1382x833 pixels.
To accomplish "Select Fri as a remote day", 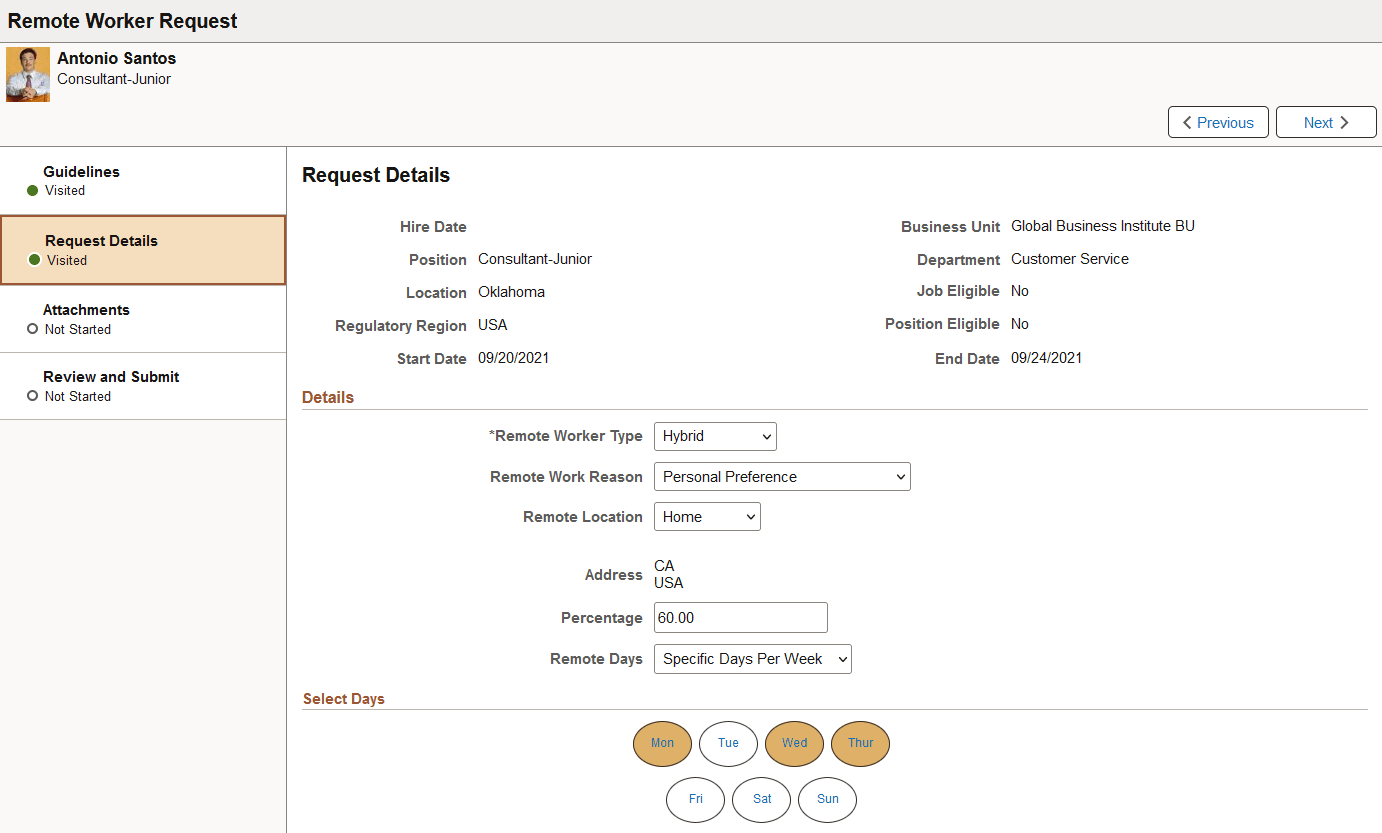I will (x=695, y=799).
